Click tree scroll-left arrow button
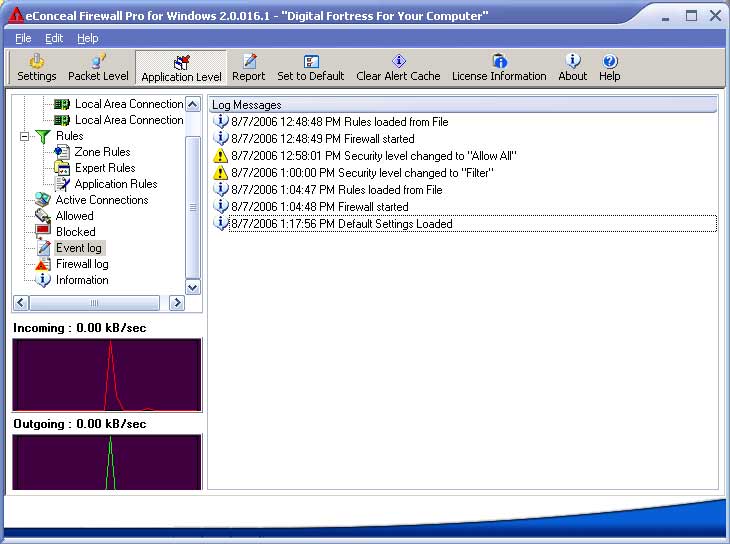Viewport: 730px width, 544px height. (20, 303)
